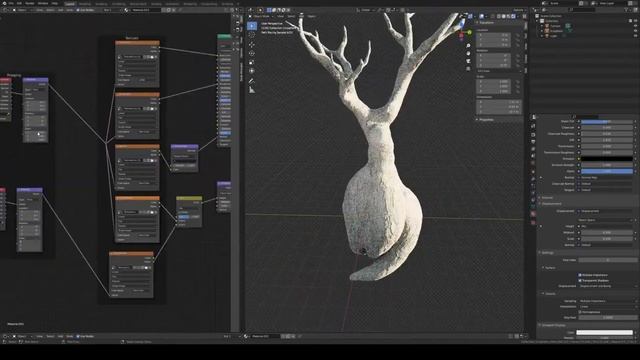Screen dimensions: 640x360
Task: Switch viewport to material preview shading
Action: click(508, 16)
